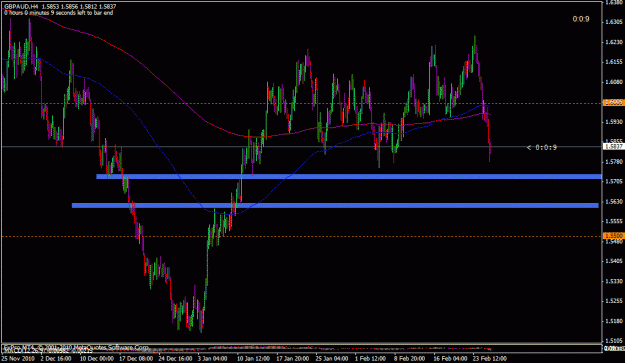This screenshot has height=363, width=625.
Task: Click the orange 1.6005 price level tag
Action: click(613, 102)
